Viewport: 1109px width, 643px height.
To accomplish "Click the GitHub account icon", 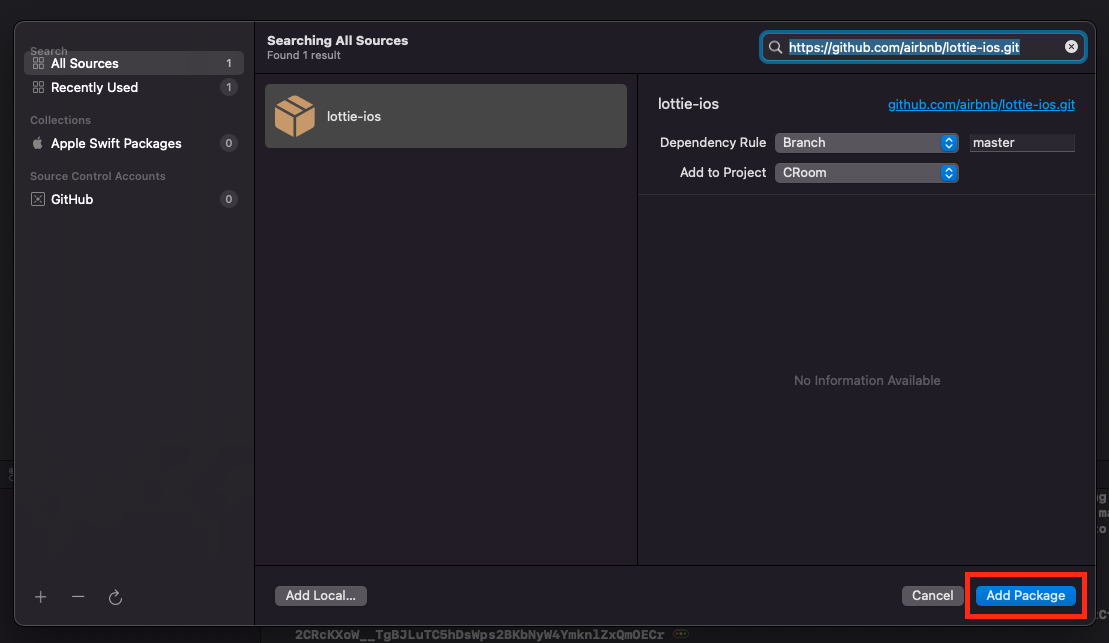I will [37, 199].
